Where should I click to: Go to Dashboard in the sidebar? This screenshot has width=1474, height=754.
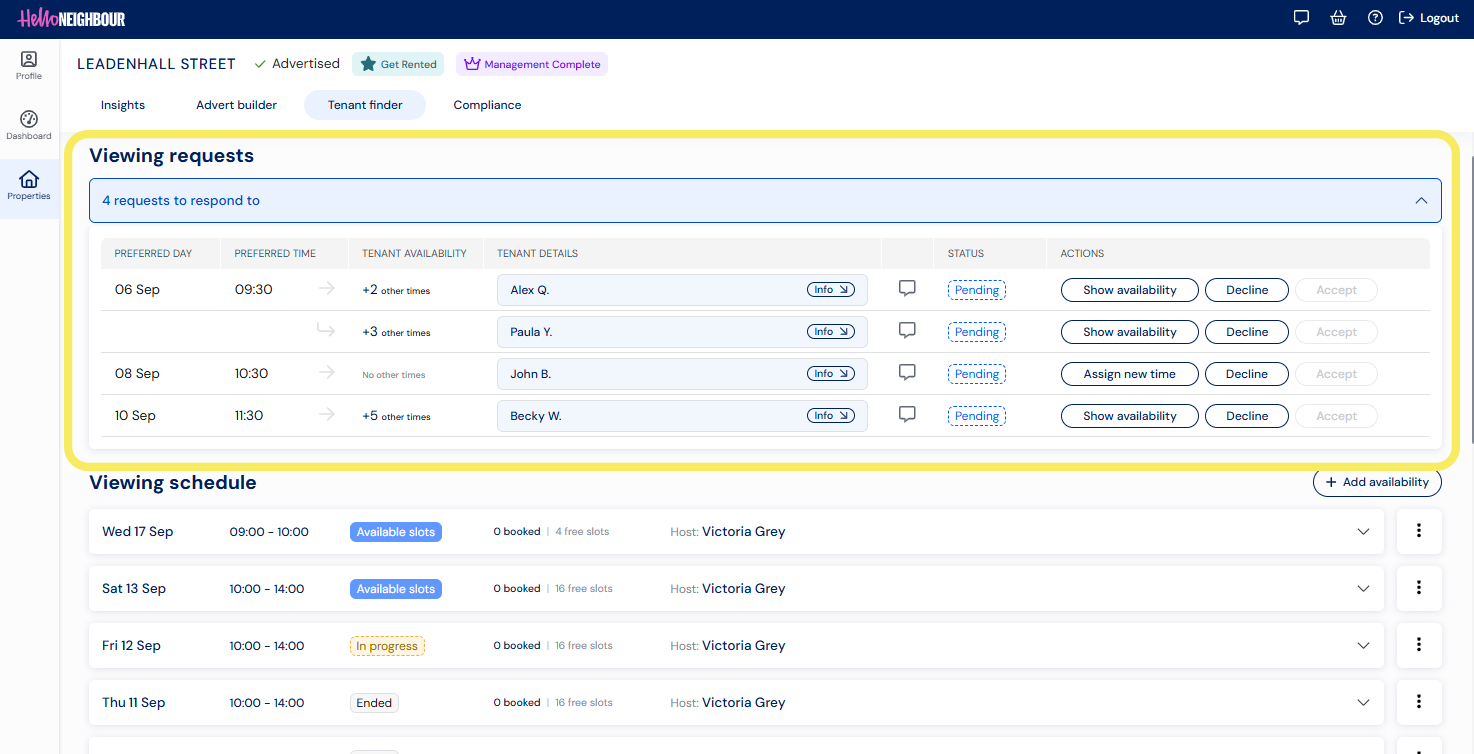pyautogui.click(x=29, y=126)
